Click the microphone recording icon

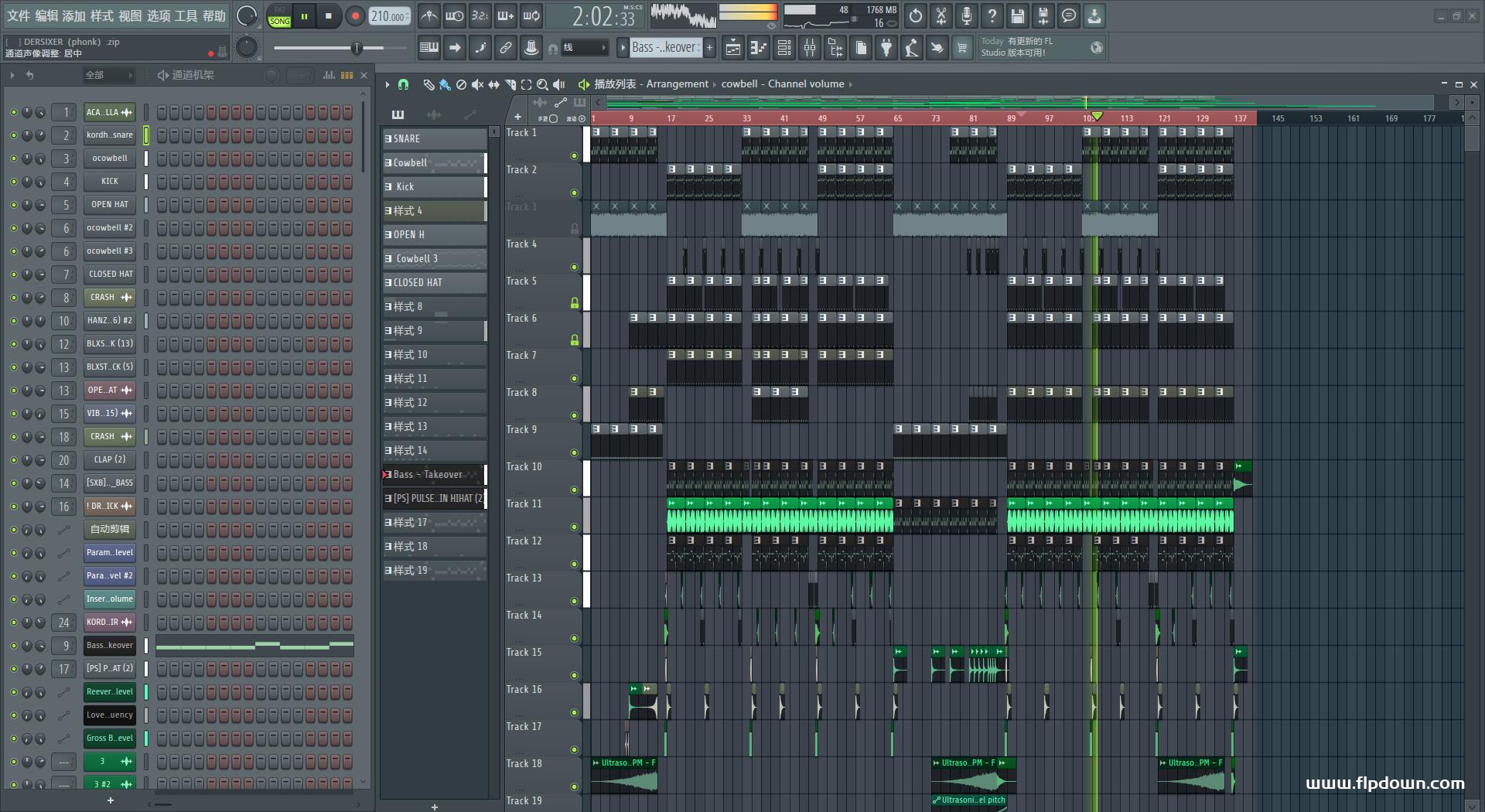tap(966, 16)
